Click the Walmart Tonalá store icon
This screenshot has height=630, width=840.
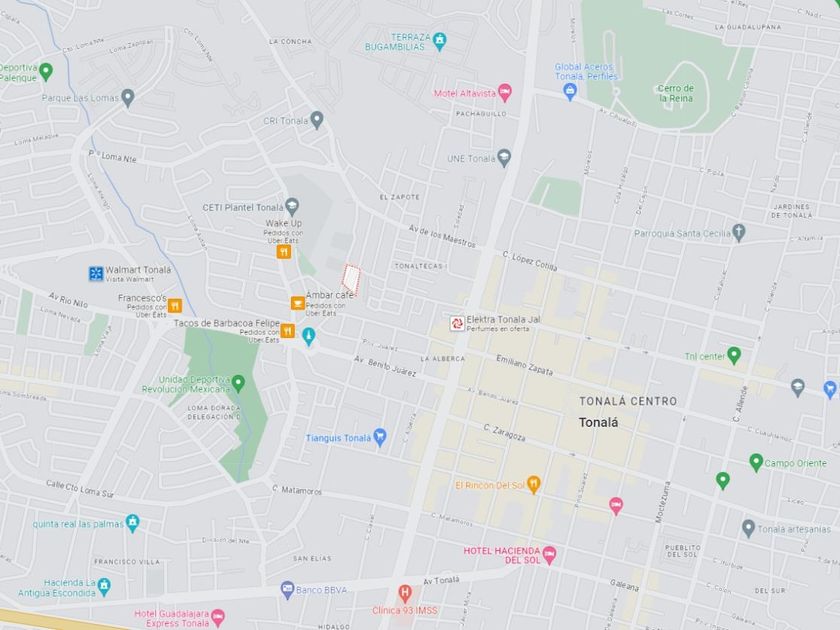pyautogui.click(x=96, y=274)
